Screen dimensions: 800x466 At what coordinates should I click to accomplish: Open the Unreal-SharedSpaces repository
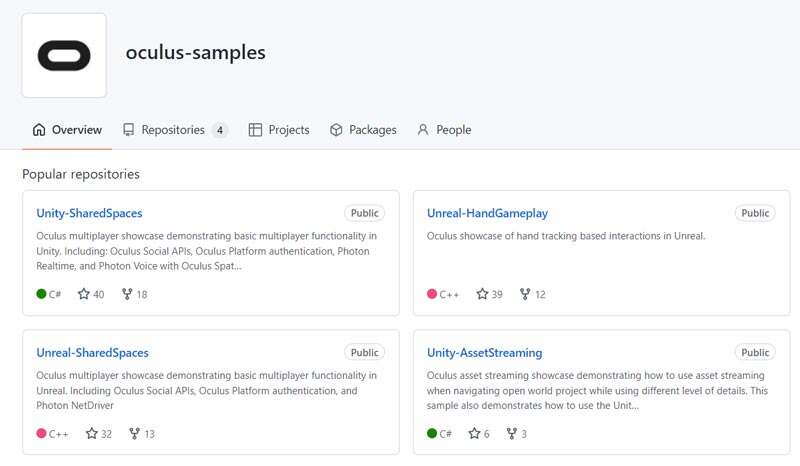click(92, 353)
